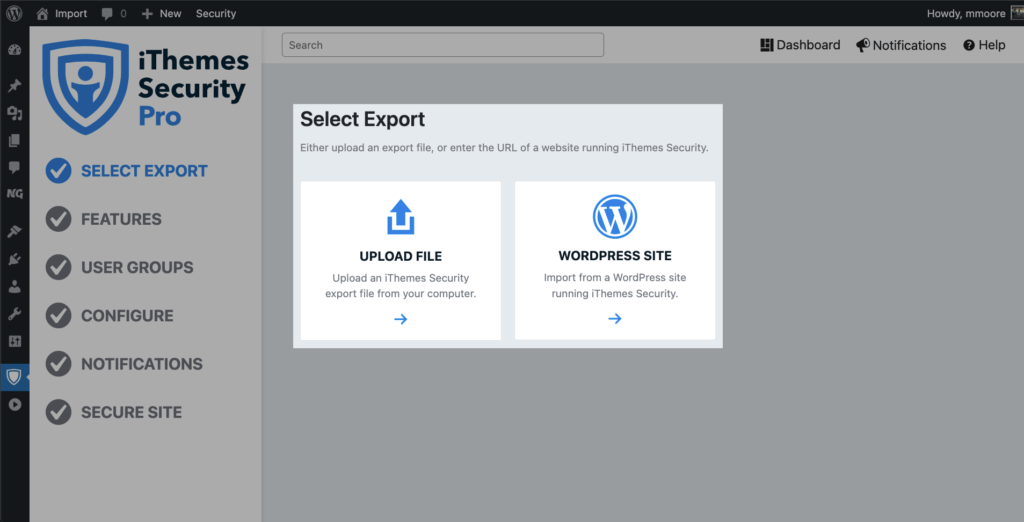Choose the WordPress Site import card

[x=615, y=261]
